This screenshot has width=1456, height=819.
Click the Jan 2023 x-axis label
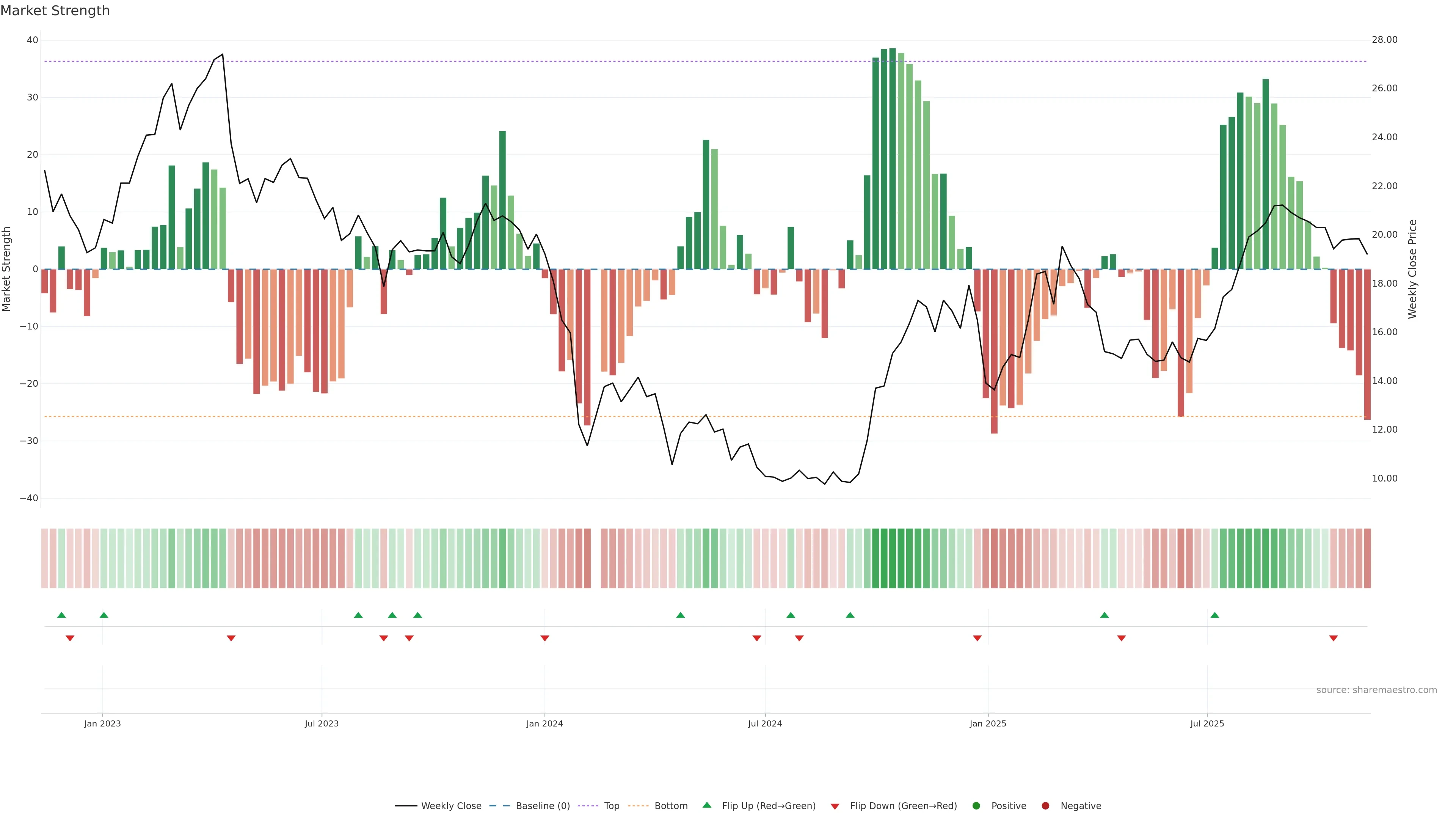click(102, 723)
